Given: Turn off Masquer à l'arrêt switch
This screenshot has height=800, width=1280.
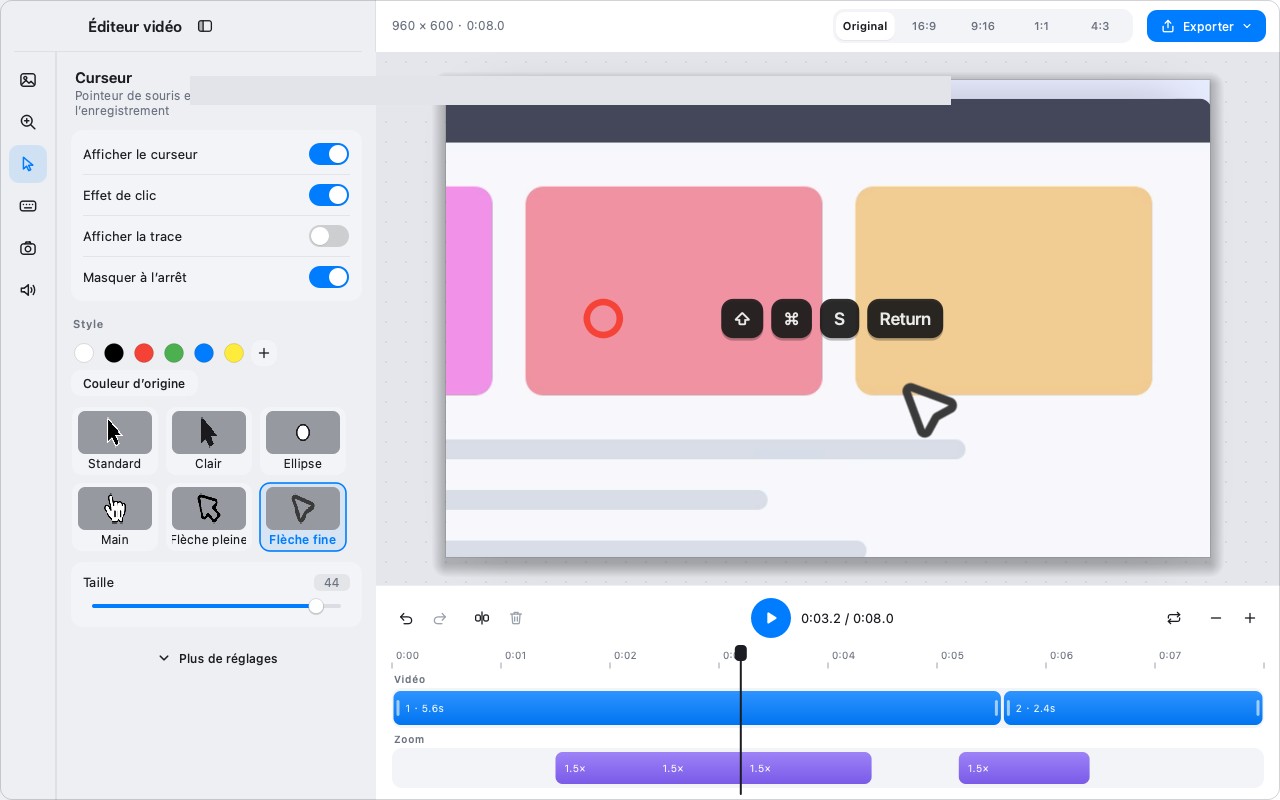Looking at the screenshot, I should coord(329,277).
